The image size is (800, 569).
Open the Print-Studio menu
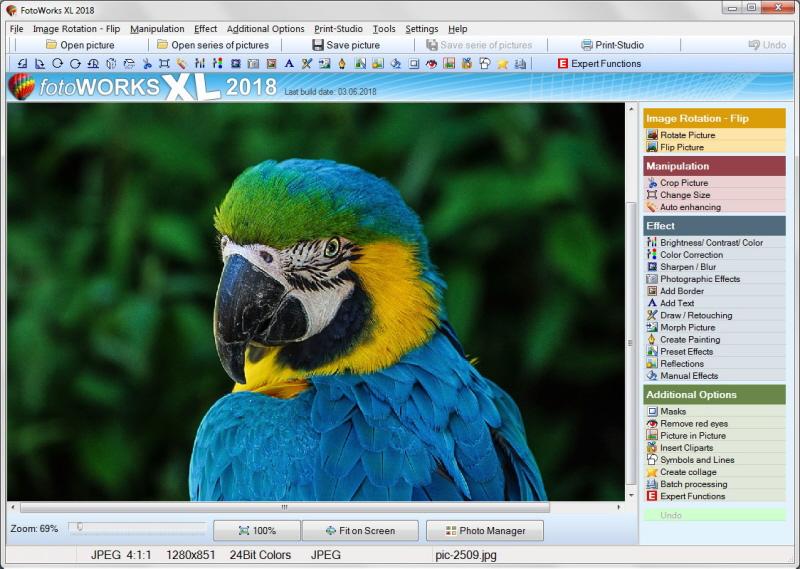(338, 29)
